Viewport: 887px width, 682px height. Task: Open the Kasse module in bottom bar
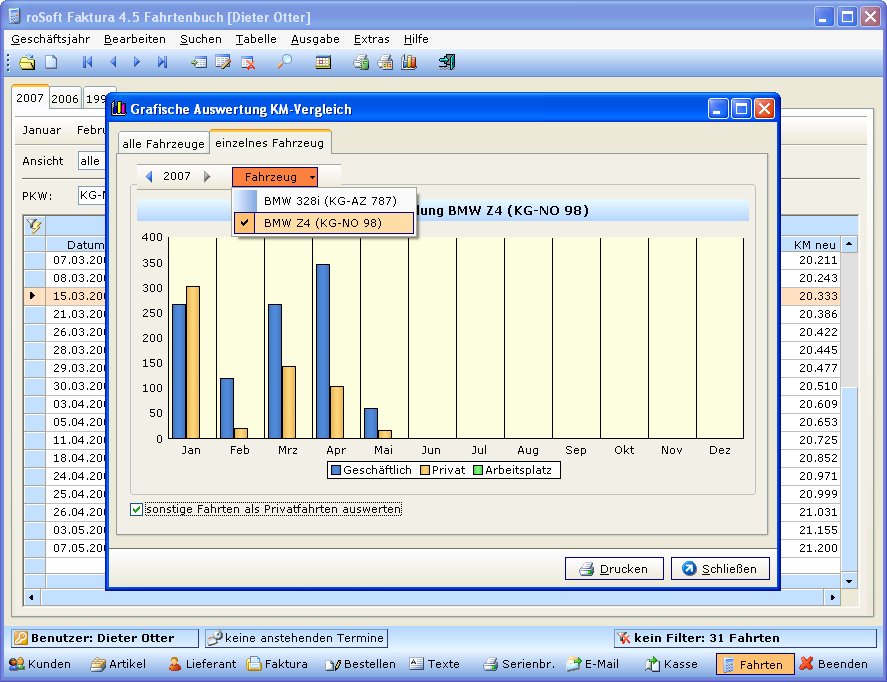671,664
